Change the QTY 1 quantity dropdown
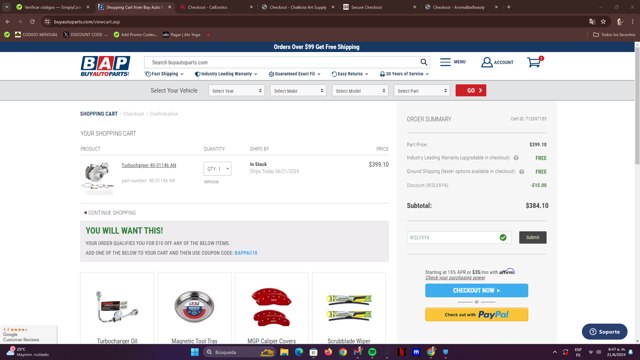The height and width of the screenshot is (360, 640). pyautogui.click(x=218, y=169)
